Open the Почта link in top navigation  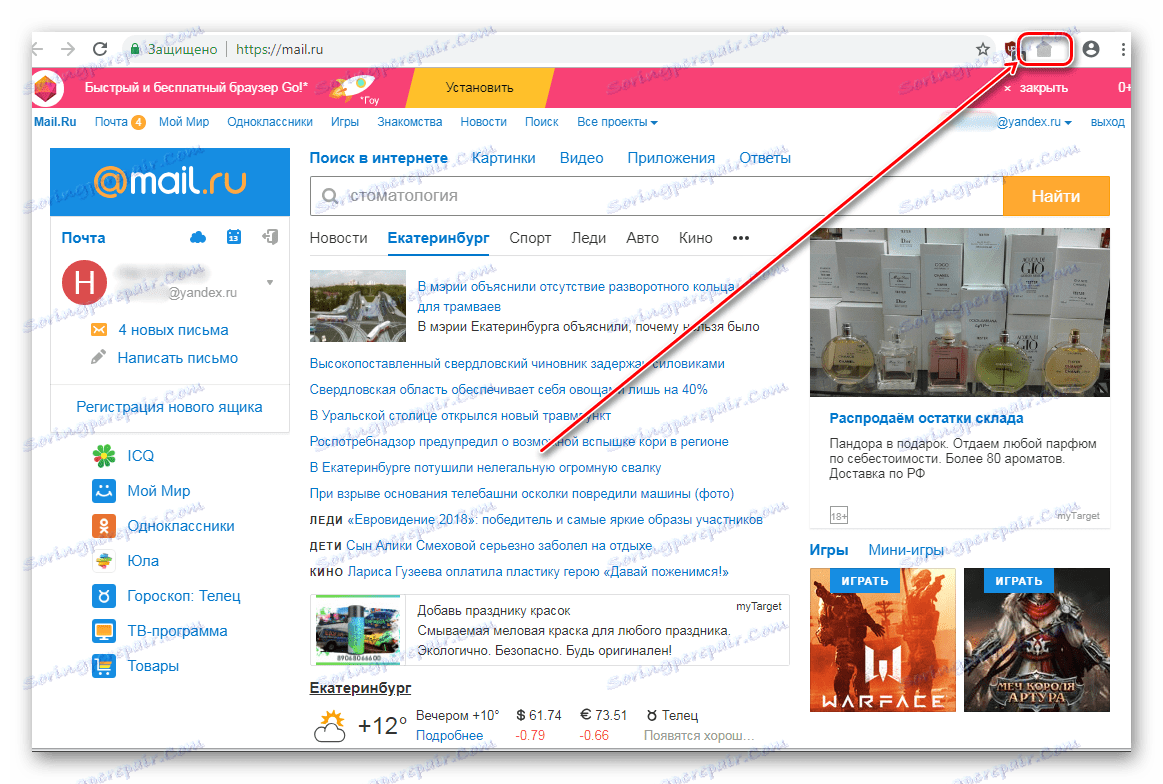(111, 122)
